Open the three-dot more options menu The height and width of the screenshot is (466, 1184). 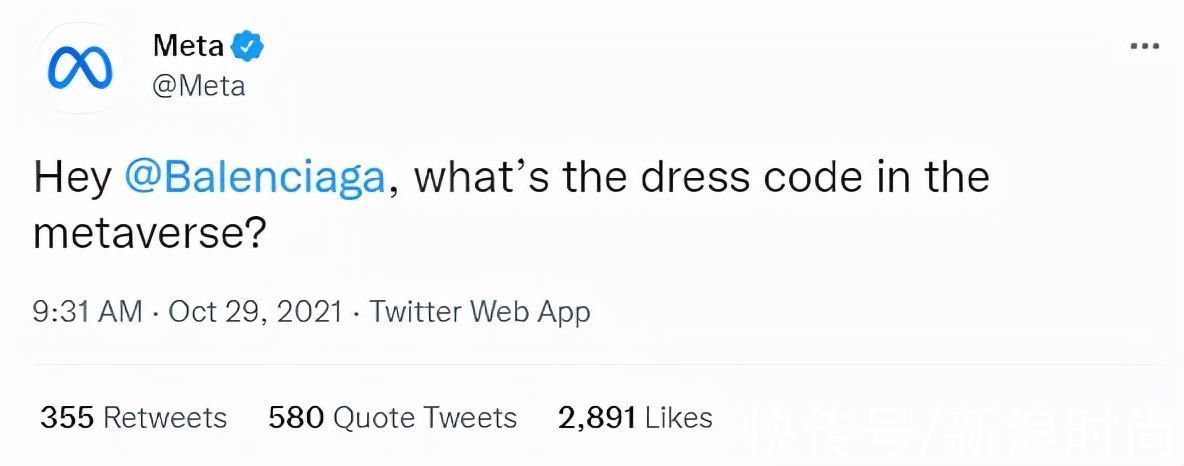1144,47
